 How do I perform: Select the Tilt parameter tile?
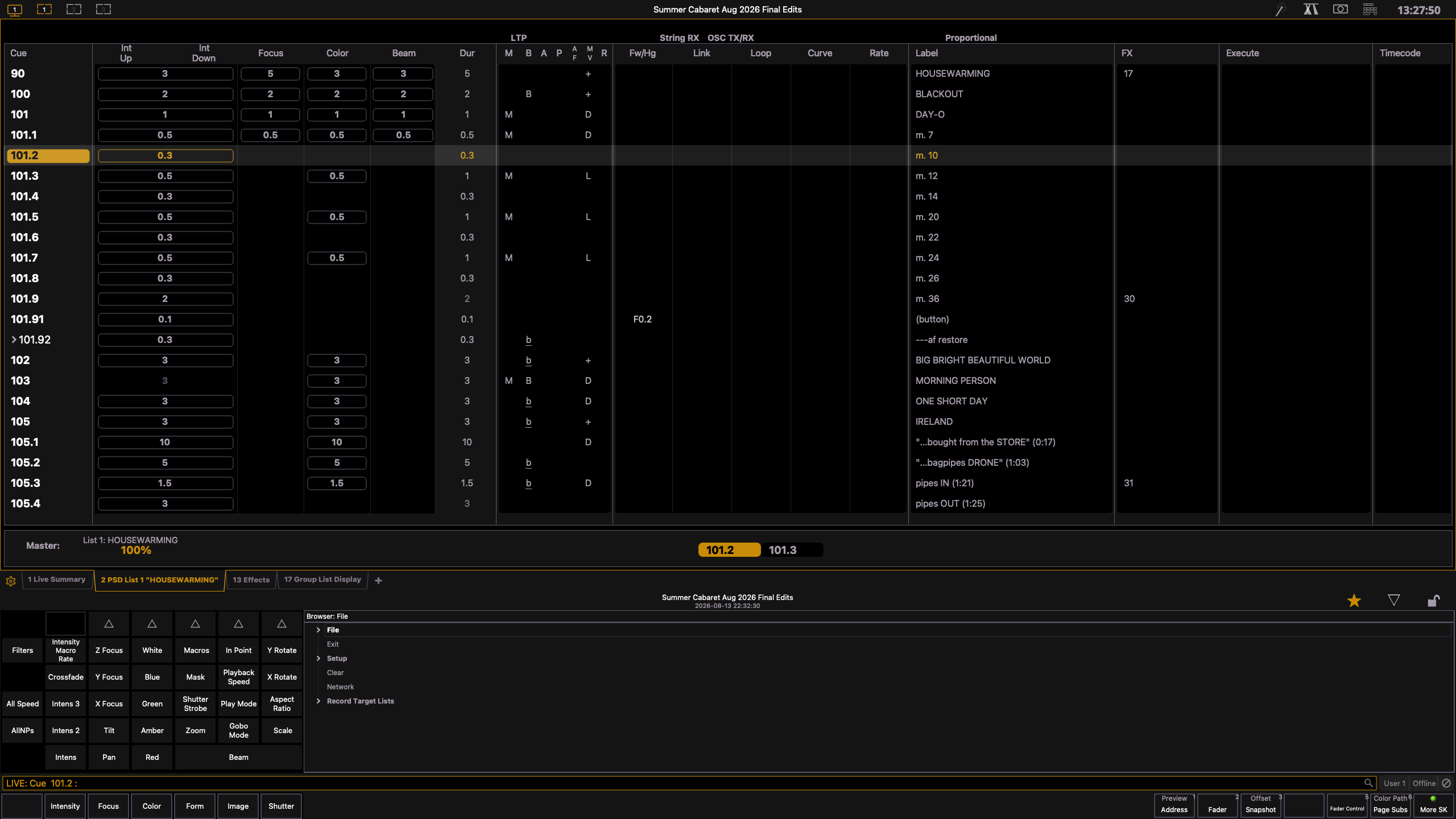[x=109, y=731]
